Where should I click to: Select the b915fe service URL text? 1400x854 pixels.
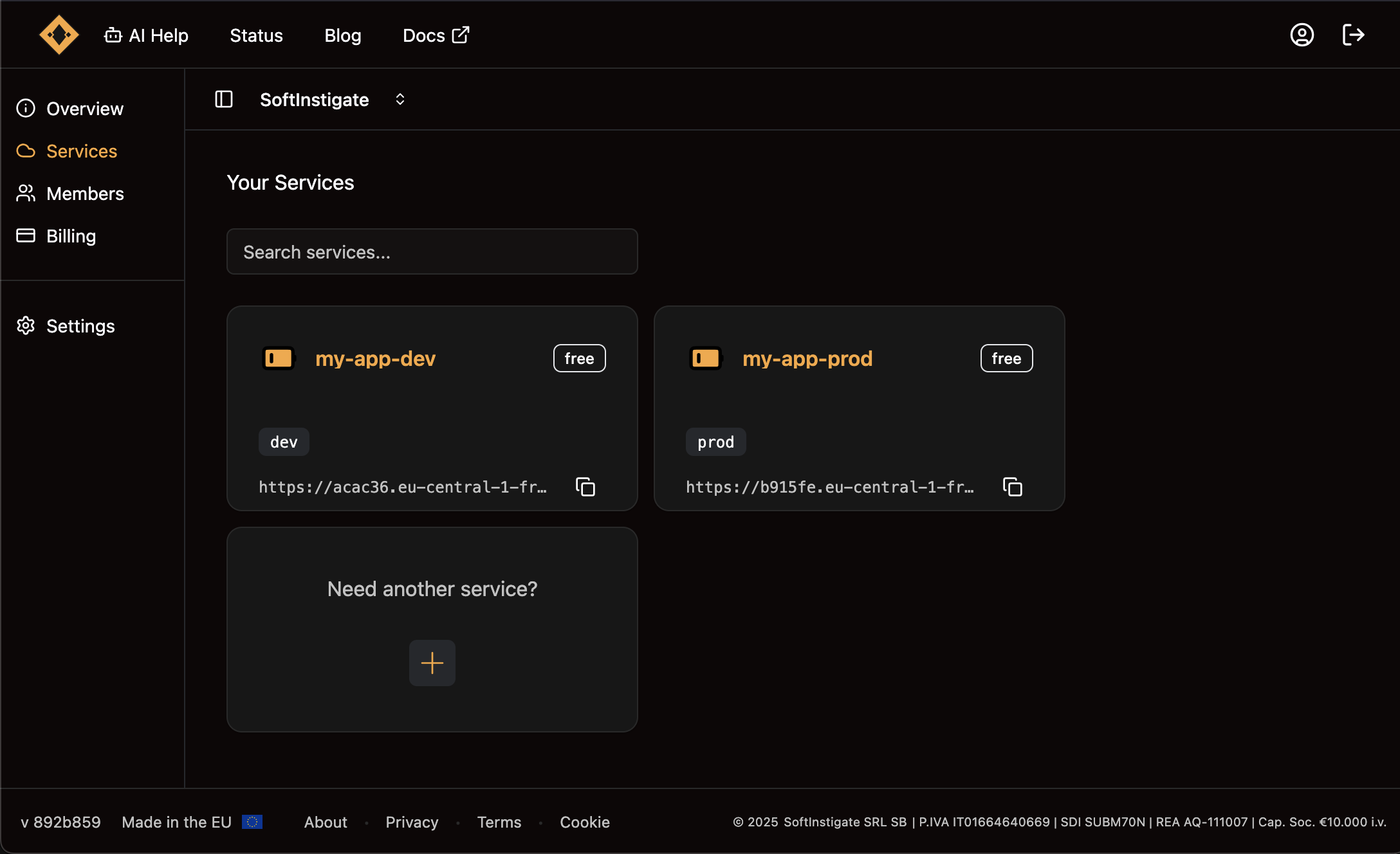pyautogui.click(x=830, y=487)
